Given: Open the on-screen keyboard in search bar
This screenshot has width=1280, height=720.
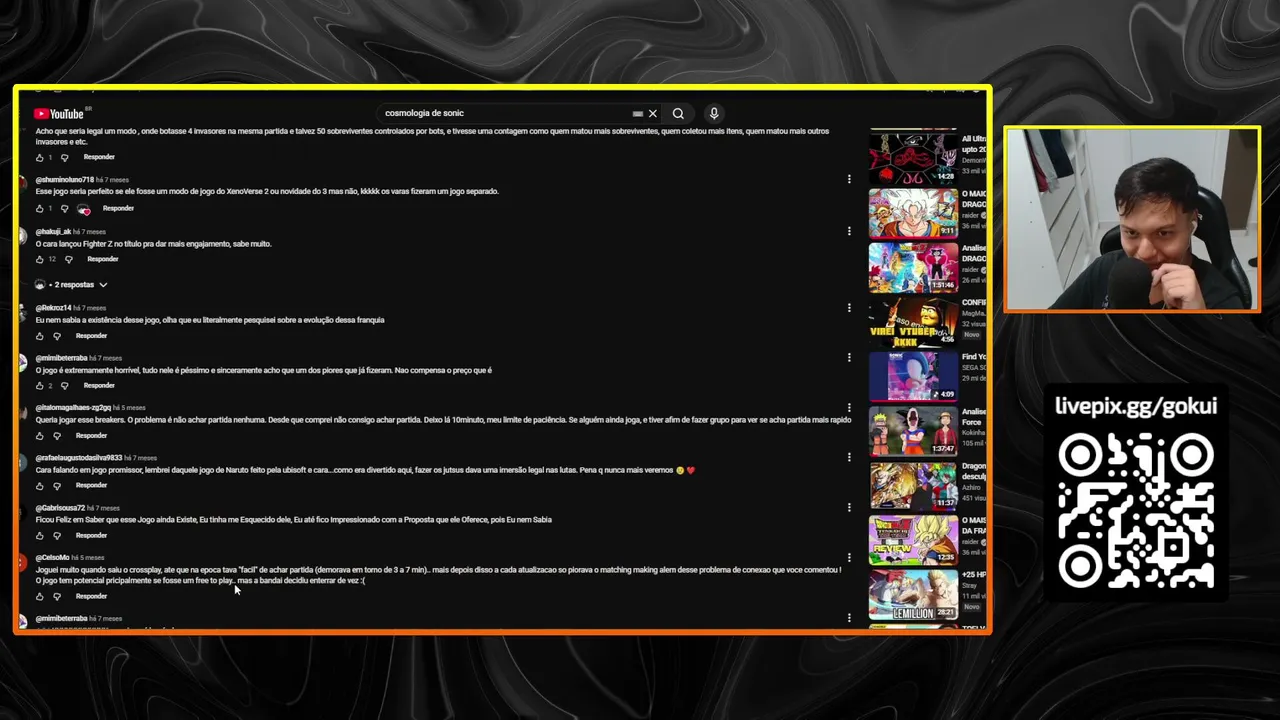Looking at the screenshot, I should click(x=637, y=114).
